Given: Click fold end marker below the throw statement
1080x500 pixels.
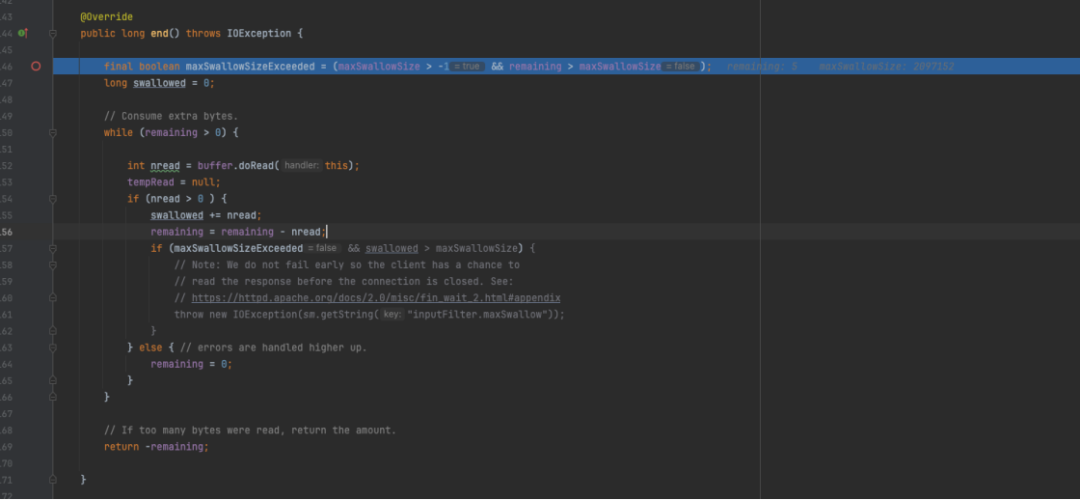Looking at the screenshot, I should pos(52,331).
